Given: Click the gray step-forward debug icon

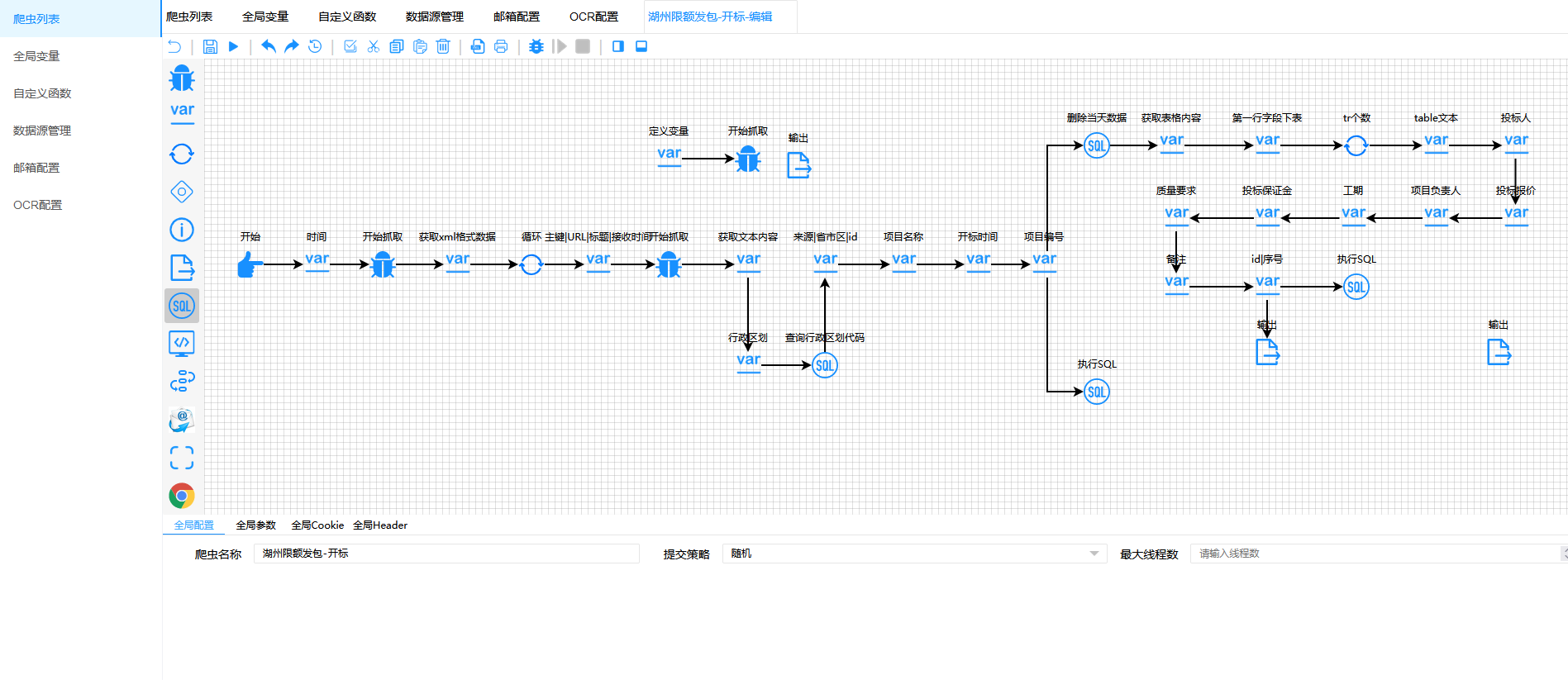Looking at the screenshot, I should pyautogui.click(x=560, y=46).
